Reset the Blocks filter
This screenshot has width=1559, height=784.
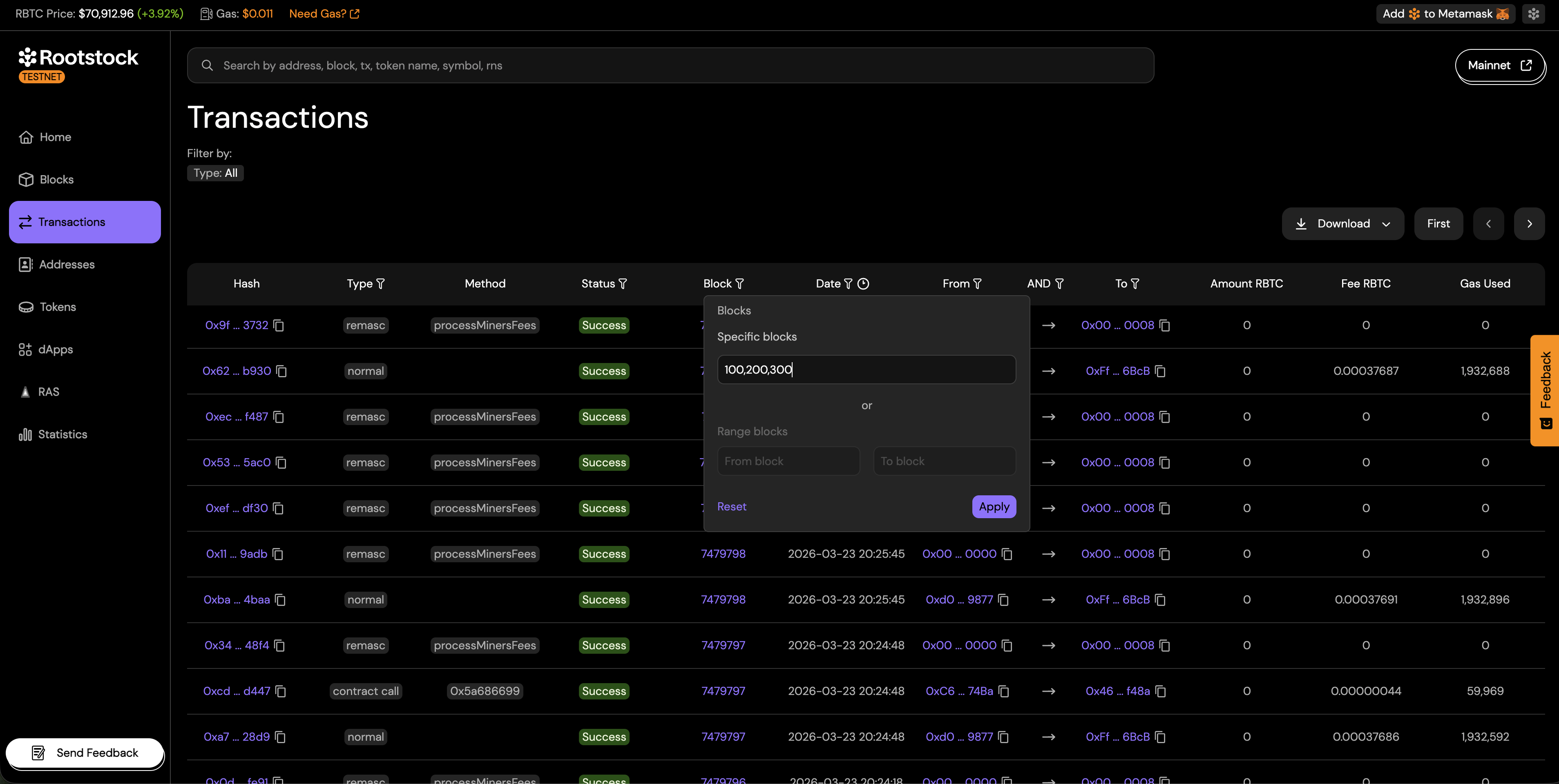click(x=731, y=506)
